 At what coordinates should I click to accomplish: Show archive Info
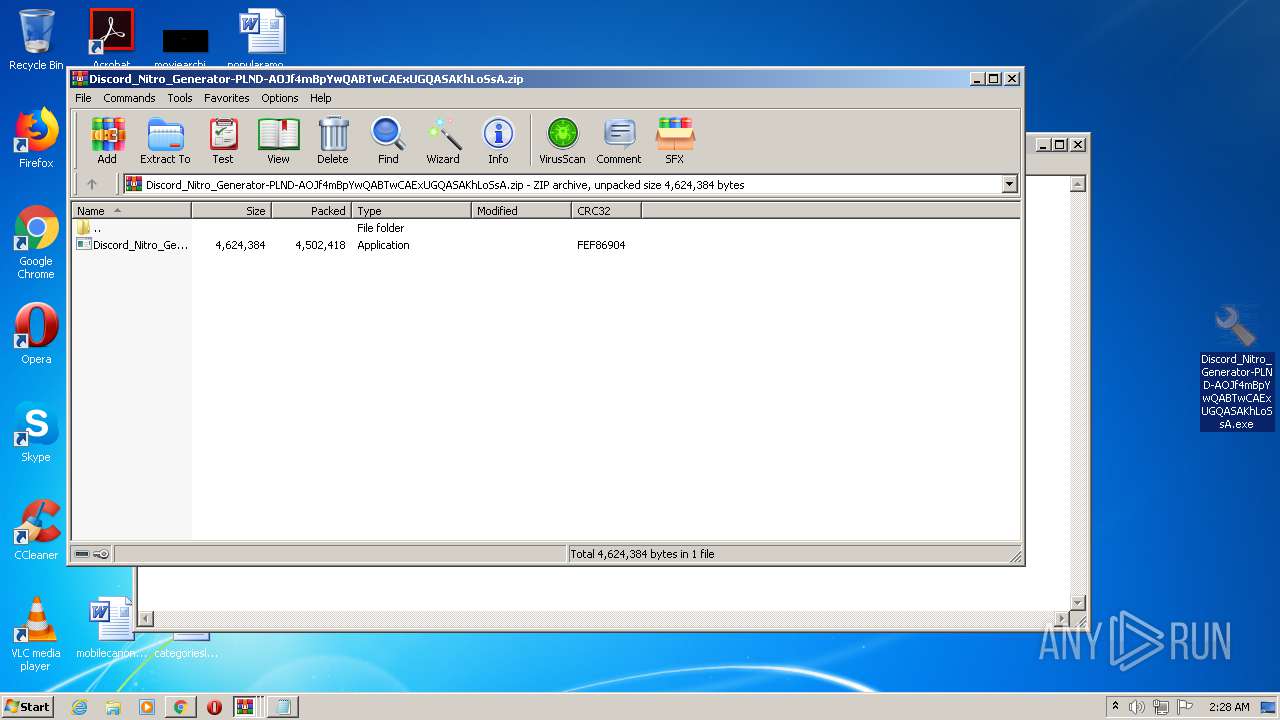(498, 141)
